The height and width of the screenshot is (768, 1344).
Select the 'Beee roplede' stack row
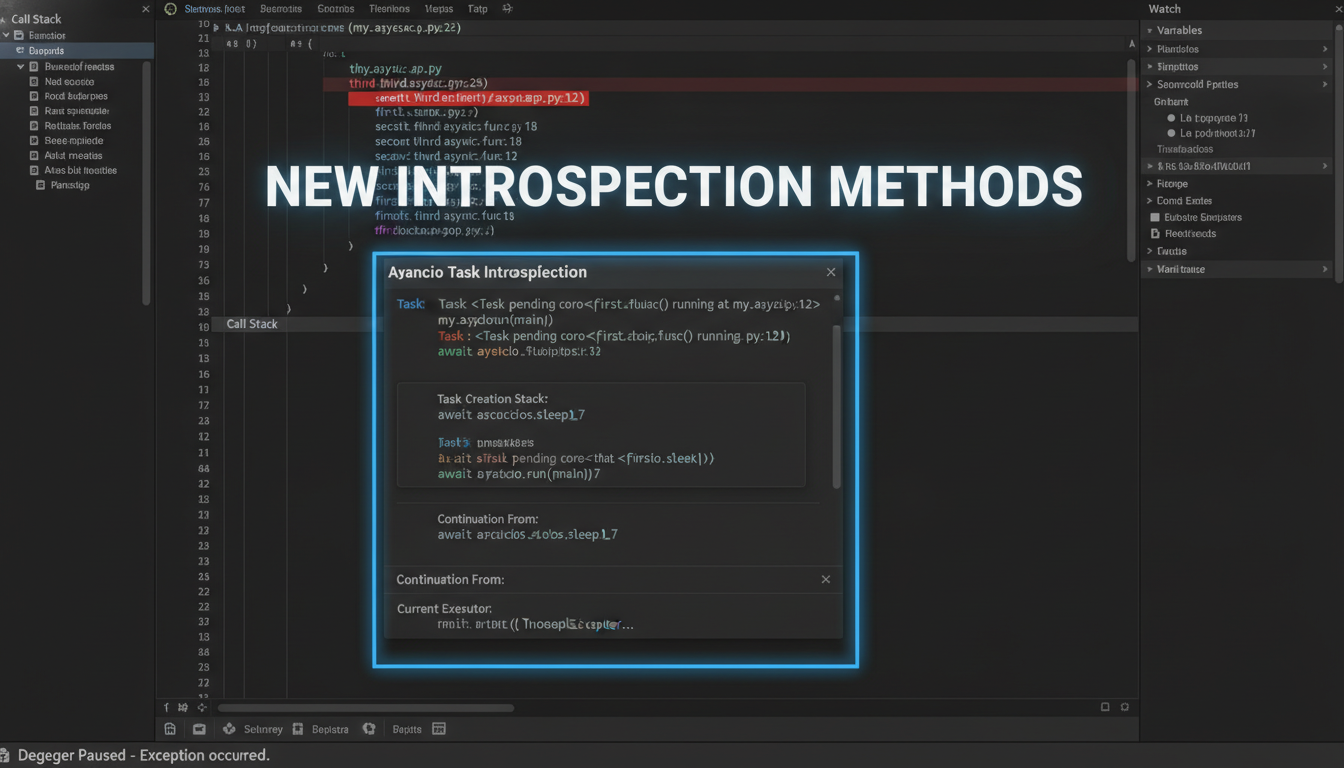click(74, 141)
